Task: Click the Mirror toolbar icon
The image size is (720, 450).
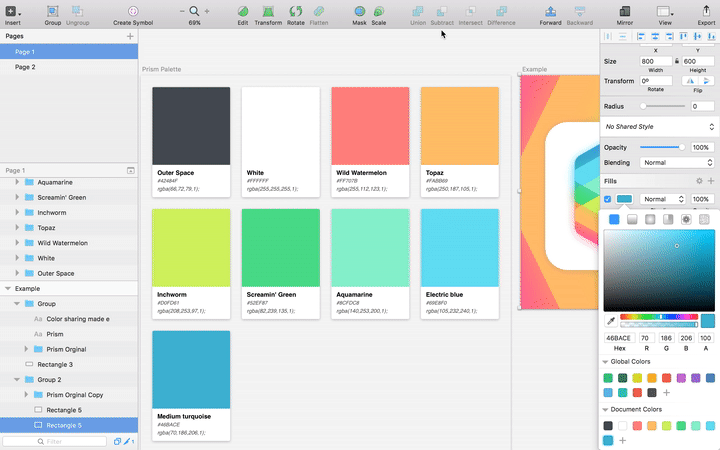Action: coord(624,12)
